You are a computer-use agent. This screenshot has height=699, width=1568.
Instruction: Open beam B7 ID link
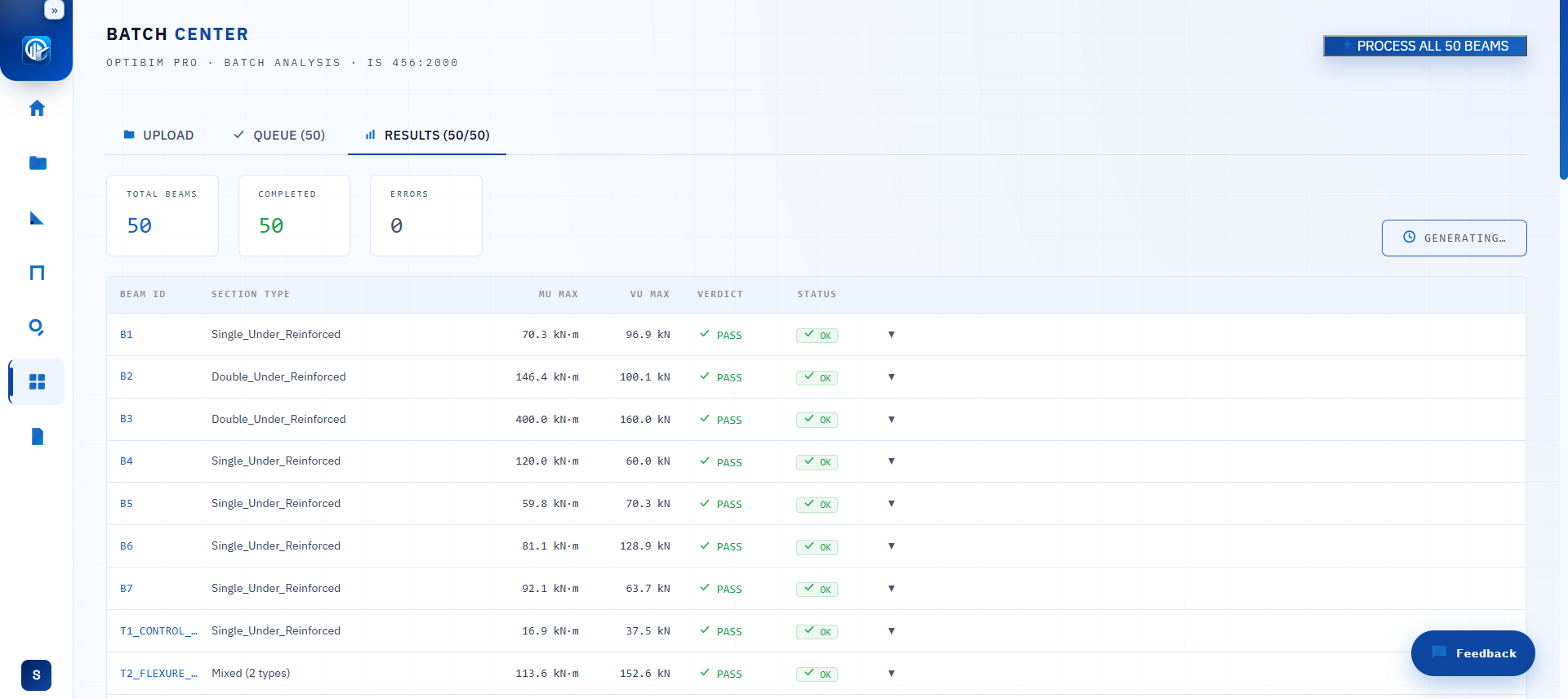pyautogui.click(x=127, y=588)
